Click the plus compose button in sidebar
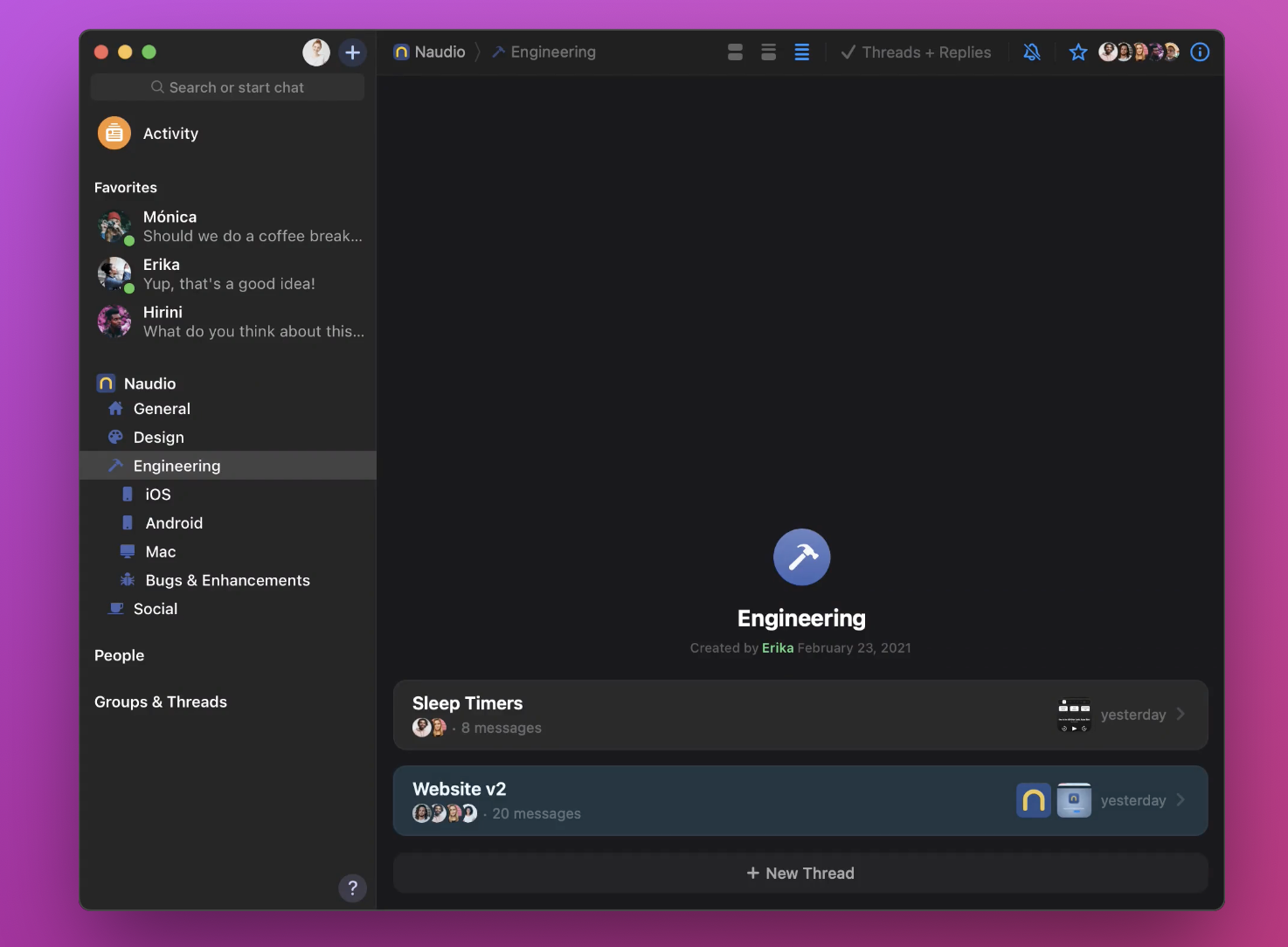This screenshot has height=947, width=1288. (x=352, y=52)
